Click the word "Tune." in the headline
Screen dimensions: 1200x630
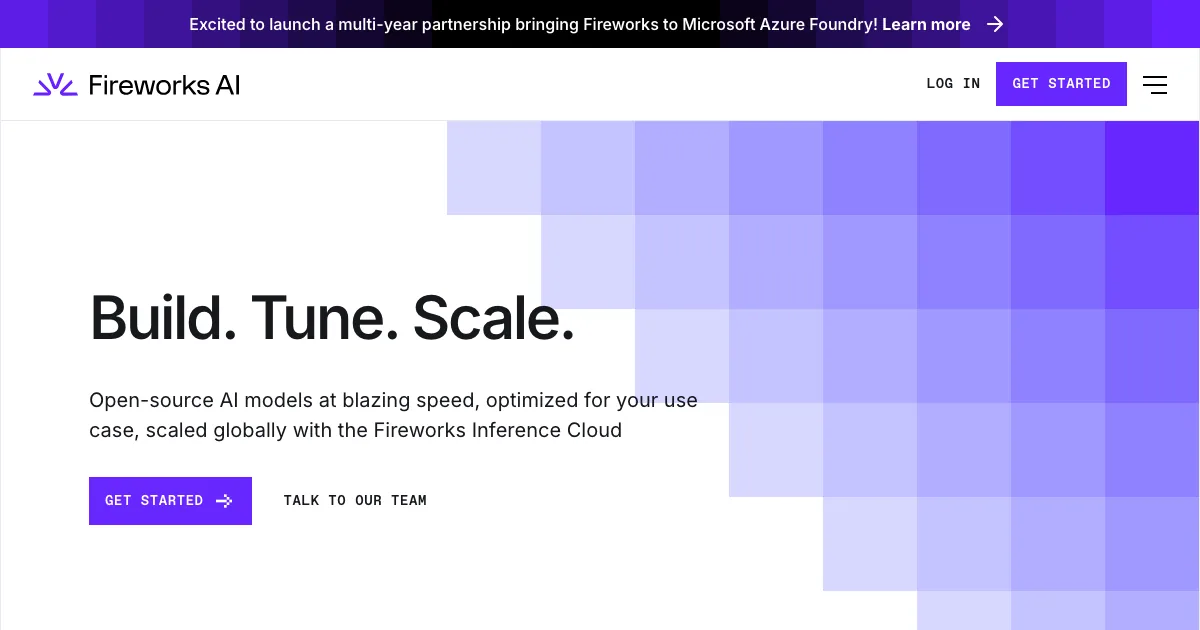324,318
